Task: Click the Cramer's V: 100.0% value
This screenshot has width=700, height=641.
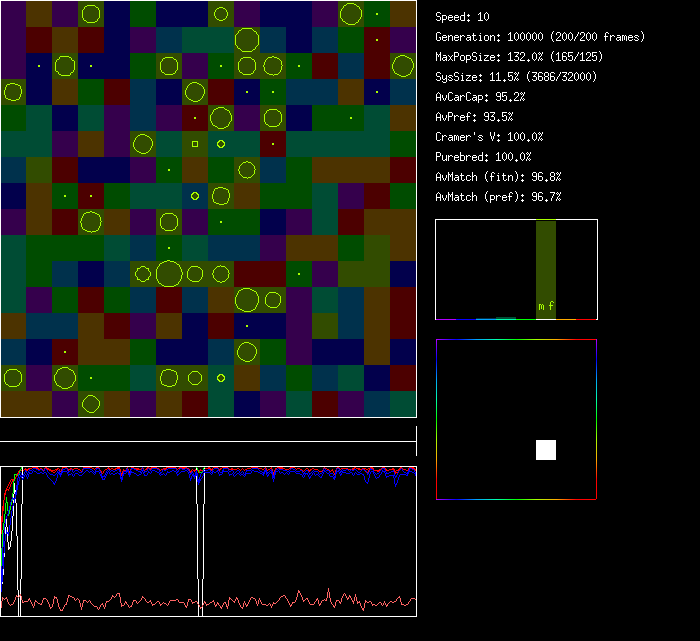Action: (x=489, y=137)
